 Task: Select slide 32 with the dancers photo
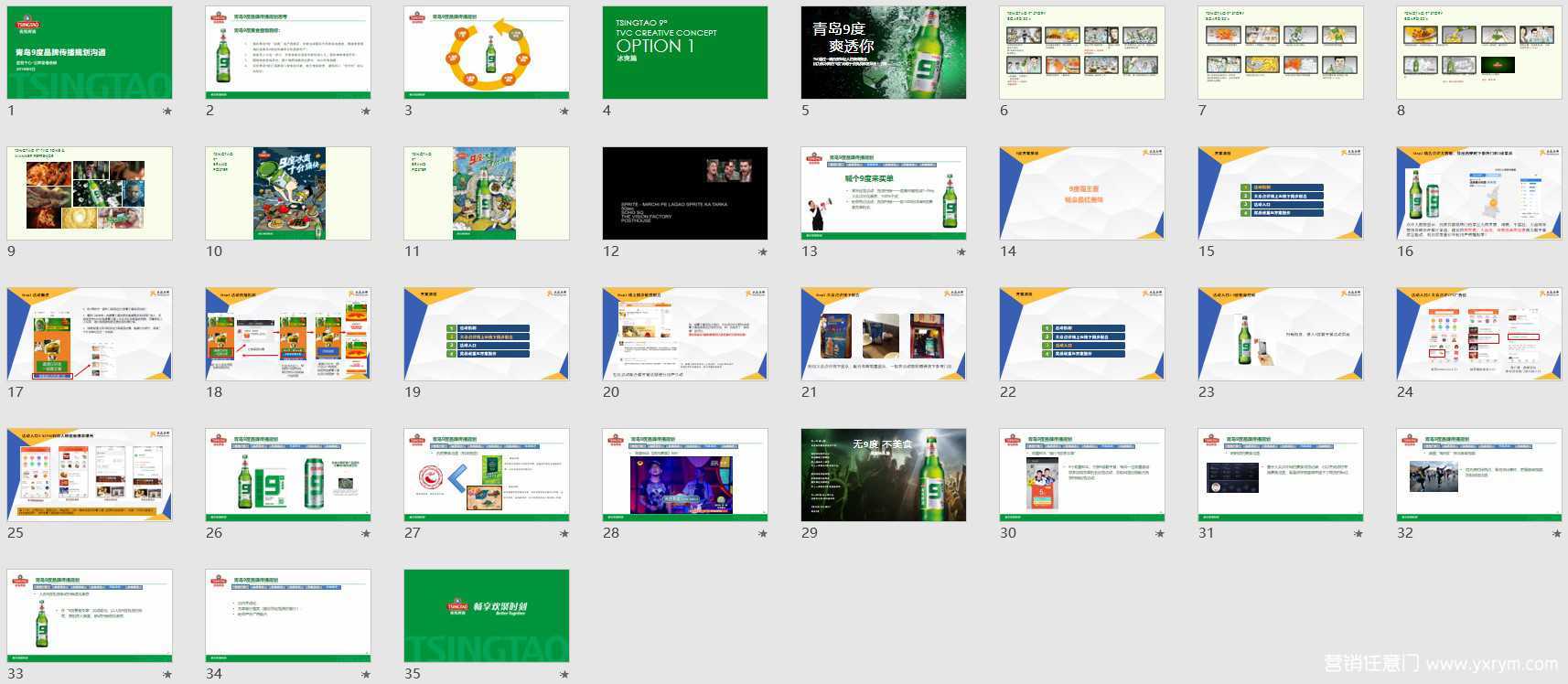pos(1479,476)
